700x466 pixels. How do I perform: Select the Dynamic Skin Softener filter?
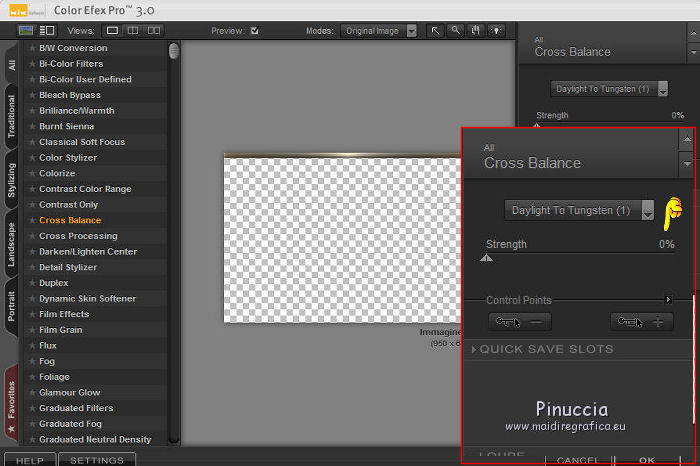point(88,299)
